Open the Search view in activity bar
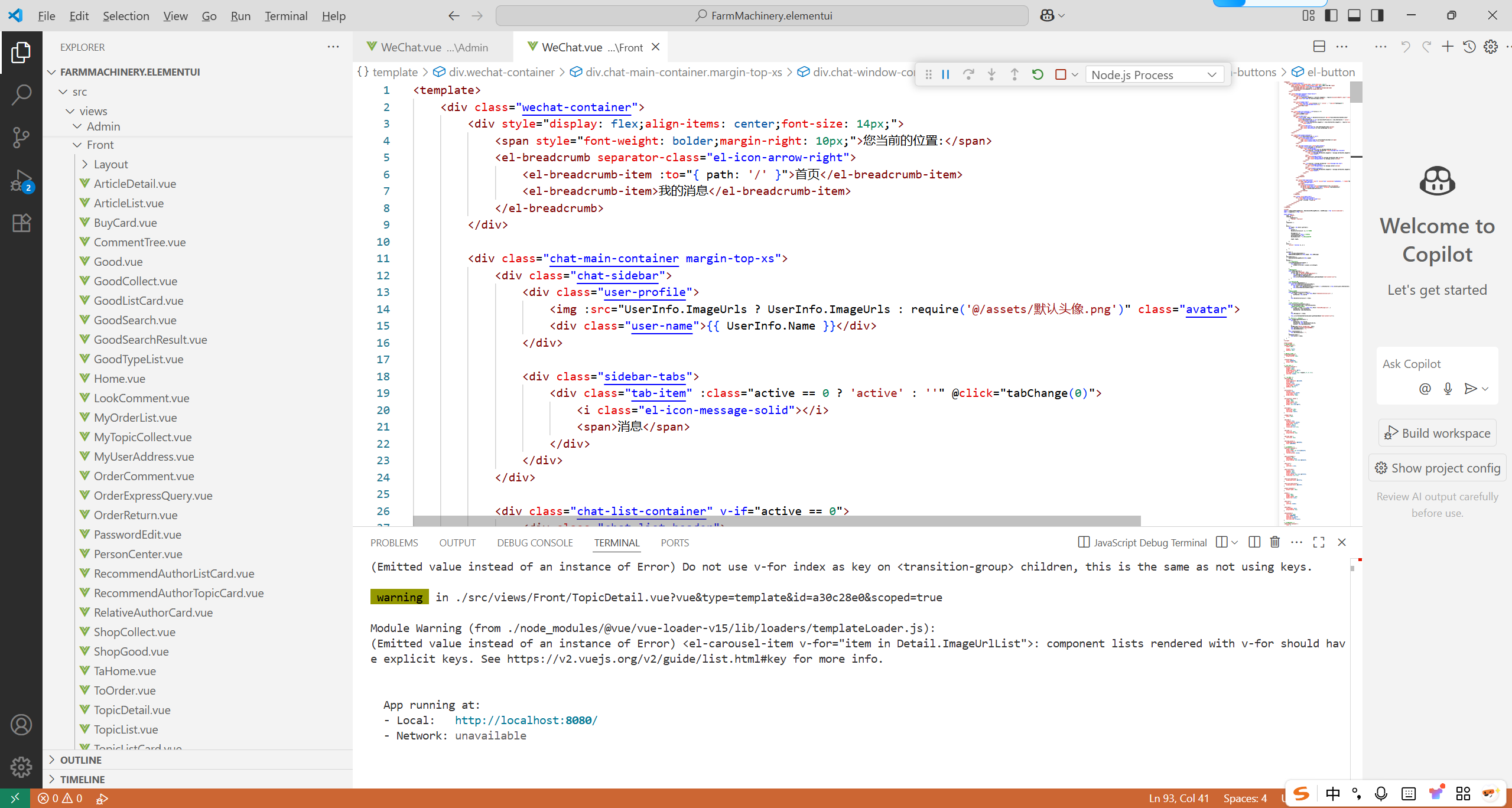Image resolution: width=1512 pixels, height=808 pixels. [x=21, y=95]
